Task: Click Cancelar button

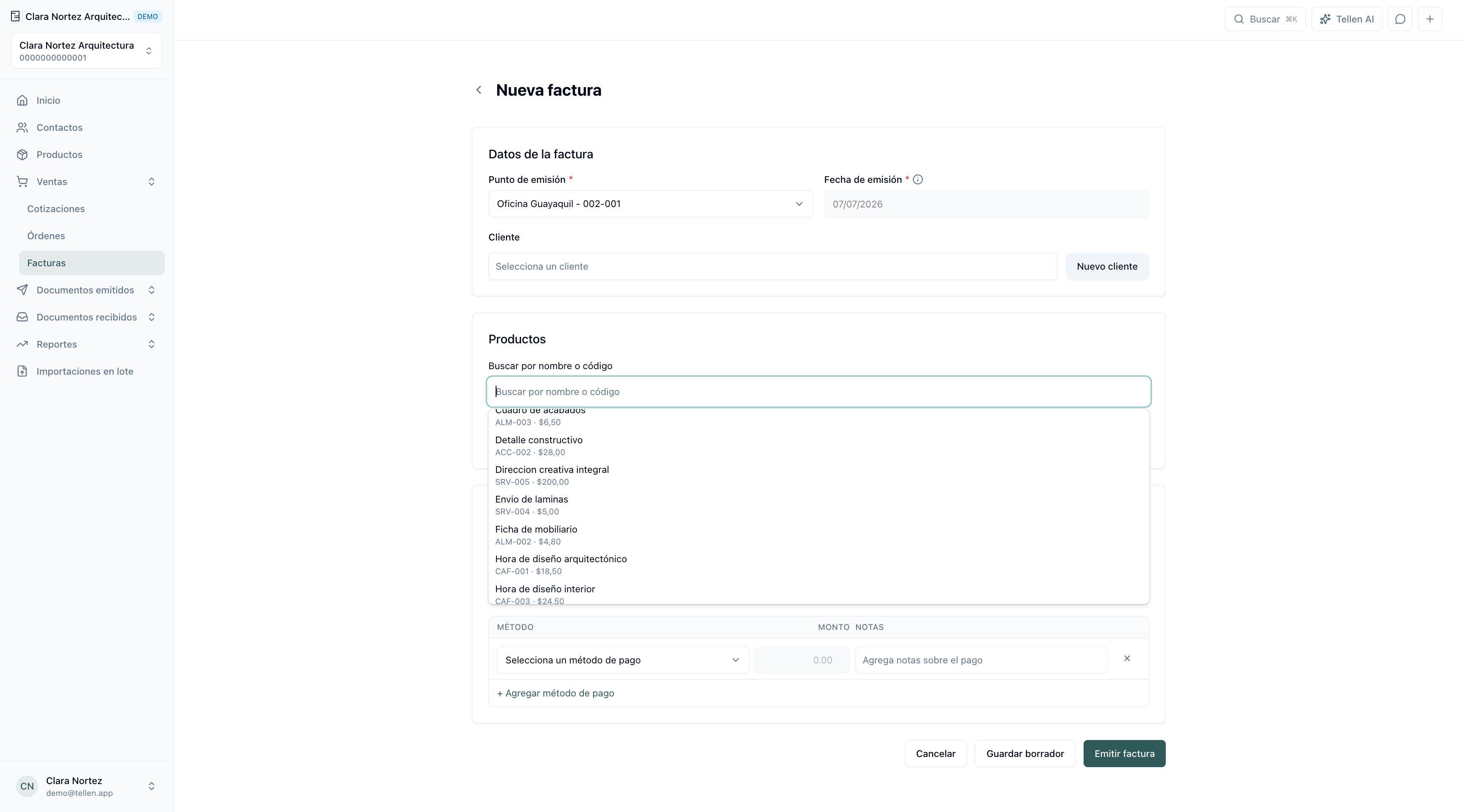Action: [935, 754]
